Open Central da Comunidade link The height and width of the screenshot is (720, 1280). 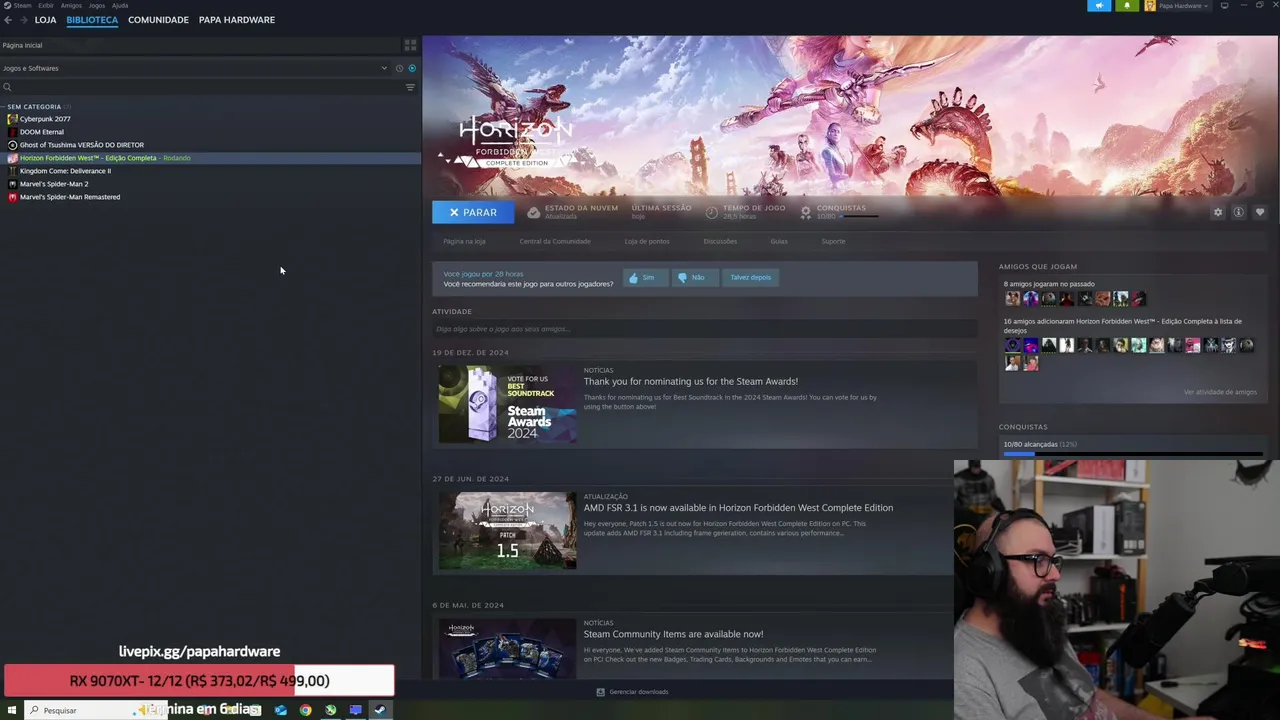point(555,241)
